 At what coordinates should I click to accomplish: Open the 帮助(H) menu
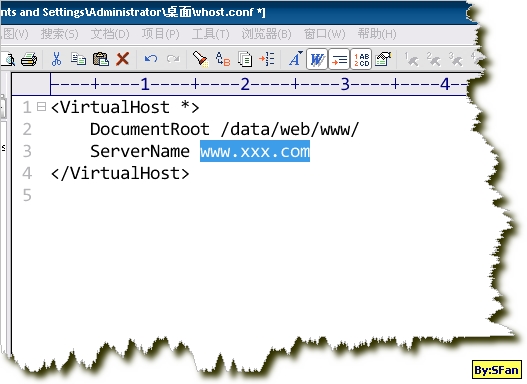377,34
